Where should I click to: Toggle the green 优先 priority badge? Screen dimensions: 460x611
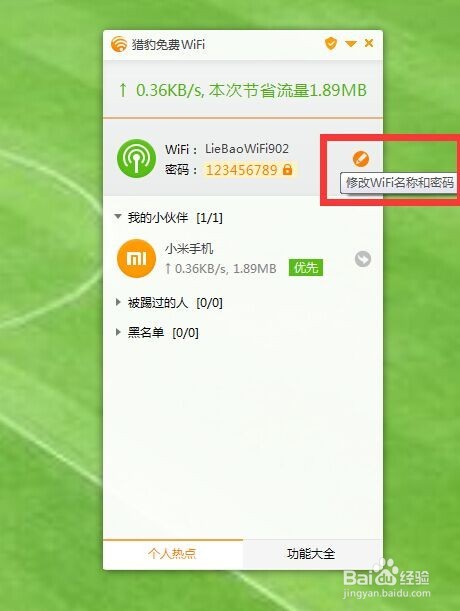point(306,268)
